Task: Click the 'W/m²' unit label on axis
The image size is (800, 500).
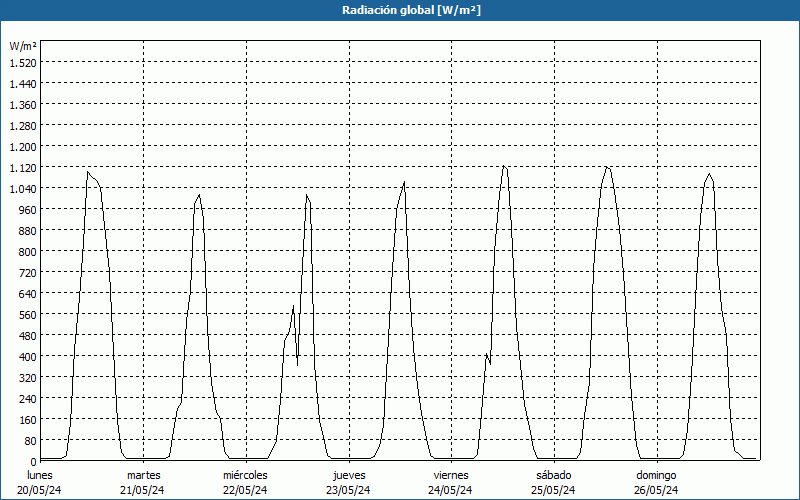Action: point(23,46)
